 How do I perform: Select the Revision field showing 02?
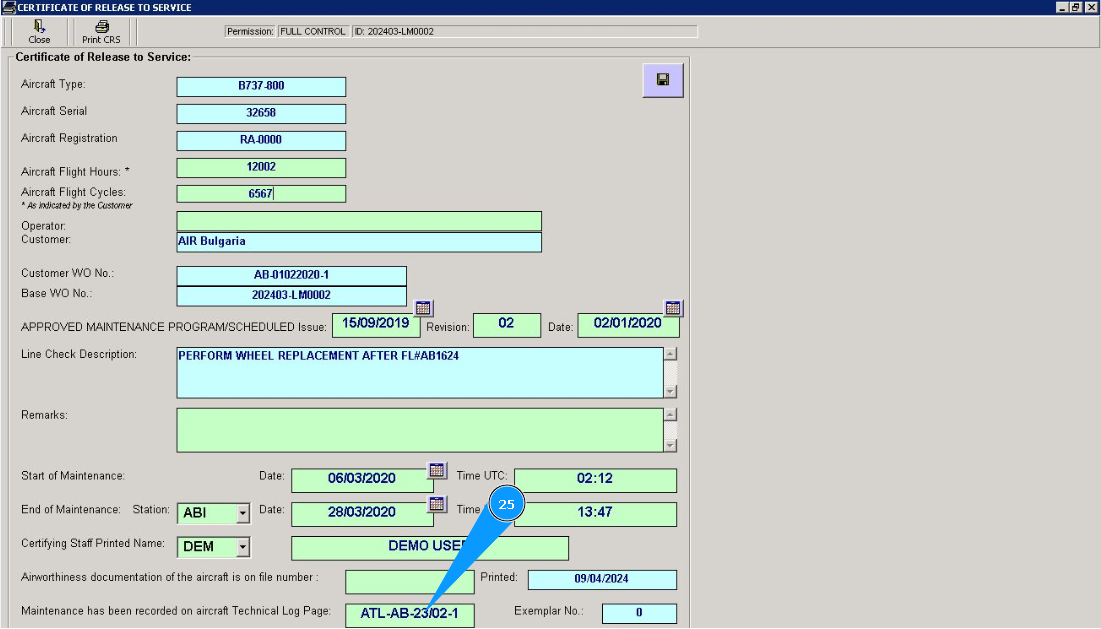(506, 325)
